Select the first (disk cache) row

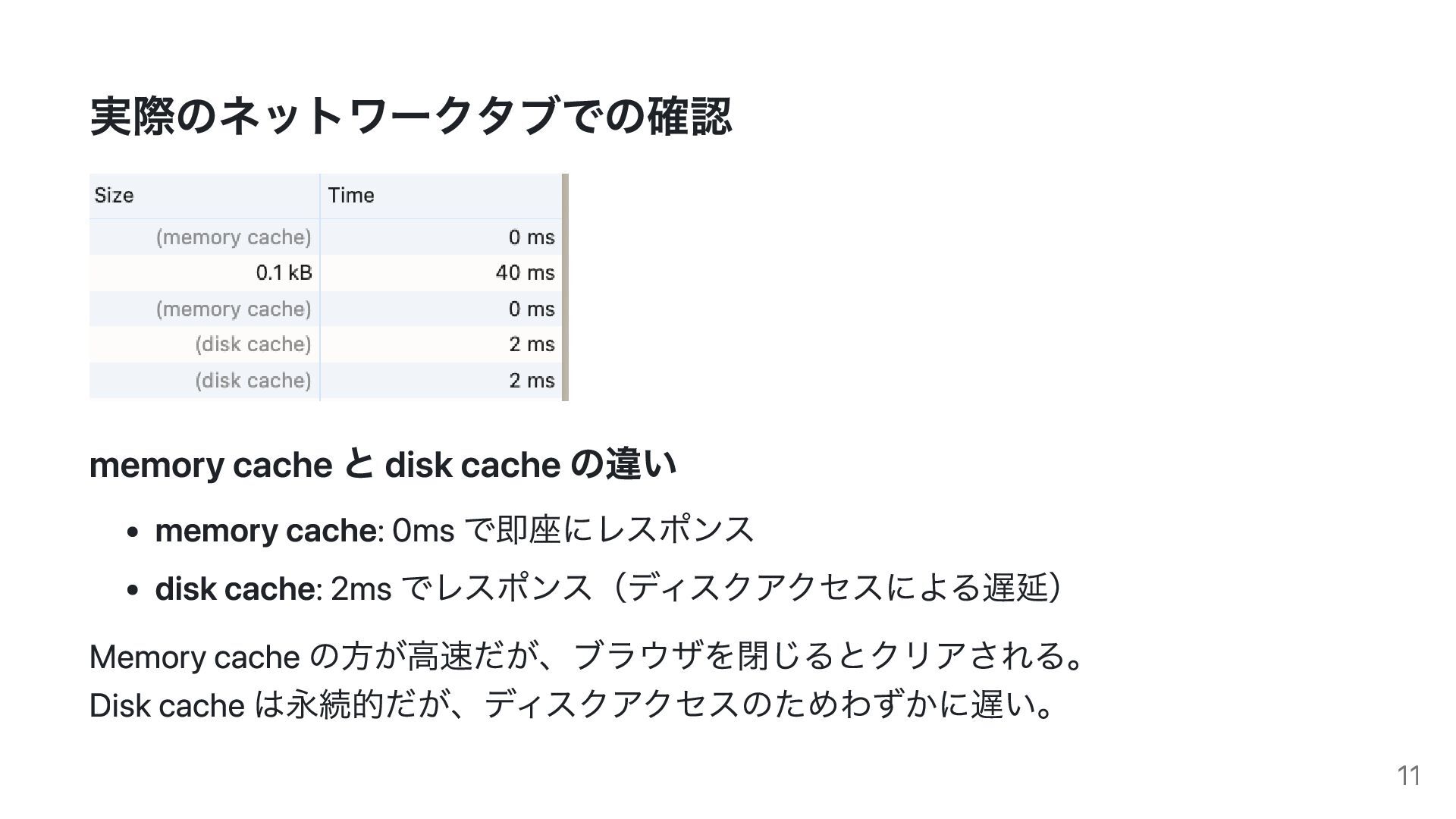click(325, 344)
